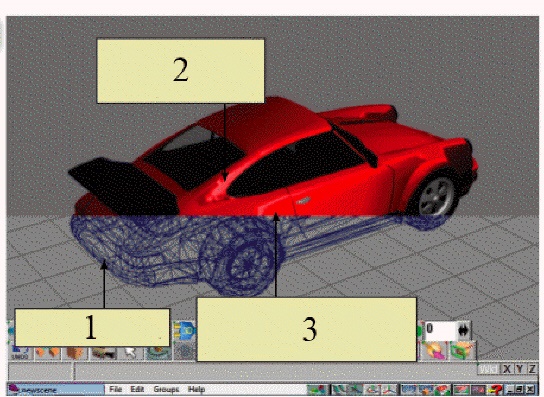Open help via the red question mark icon

coord(495,389)
